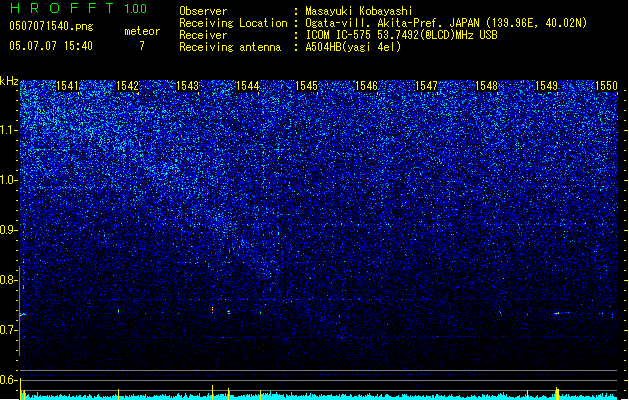Click the 1547 time marker
Image resolution: width=629 pixels, height=400 pixels.
pyautogui.click(x=426, y=86)
